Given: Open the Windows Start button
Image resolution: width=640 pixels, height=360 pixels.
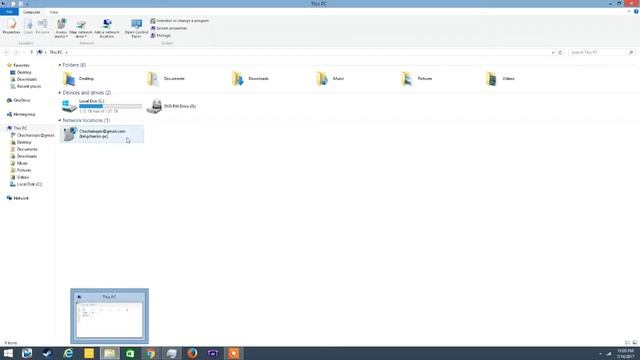Looking at the screenshot, I should click(8, 353).
